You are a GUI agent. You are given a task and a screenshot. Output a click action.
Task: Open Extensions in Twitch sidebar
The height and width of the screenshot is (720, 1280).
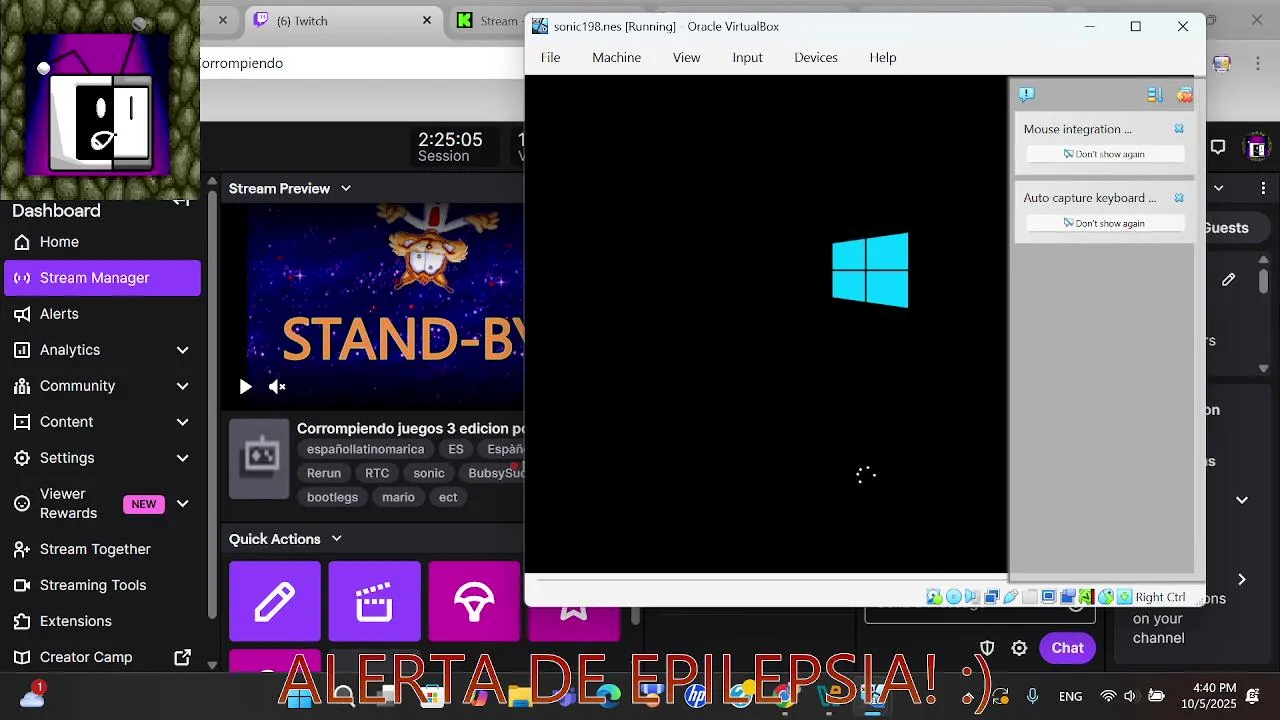click(102, 621)
